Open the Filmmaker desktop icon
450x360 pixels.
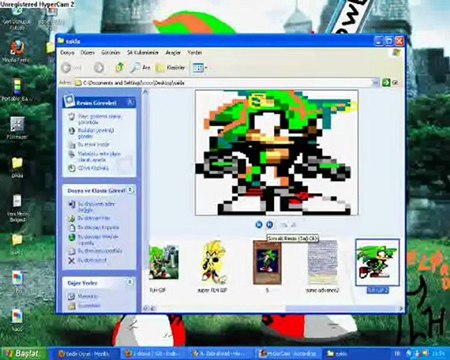point(17,128)
